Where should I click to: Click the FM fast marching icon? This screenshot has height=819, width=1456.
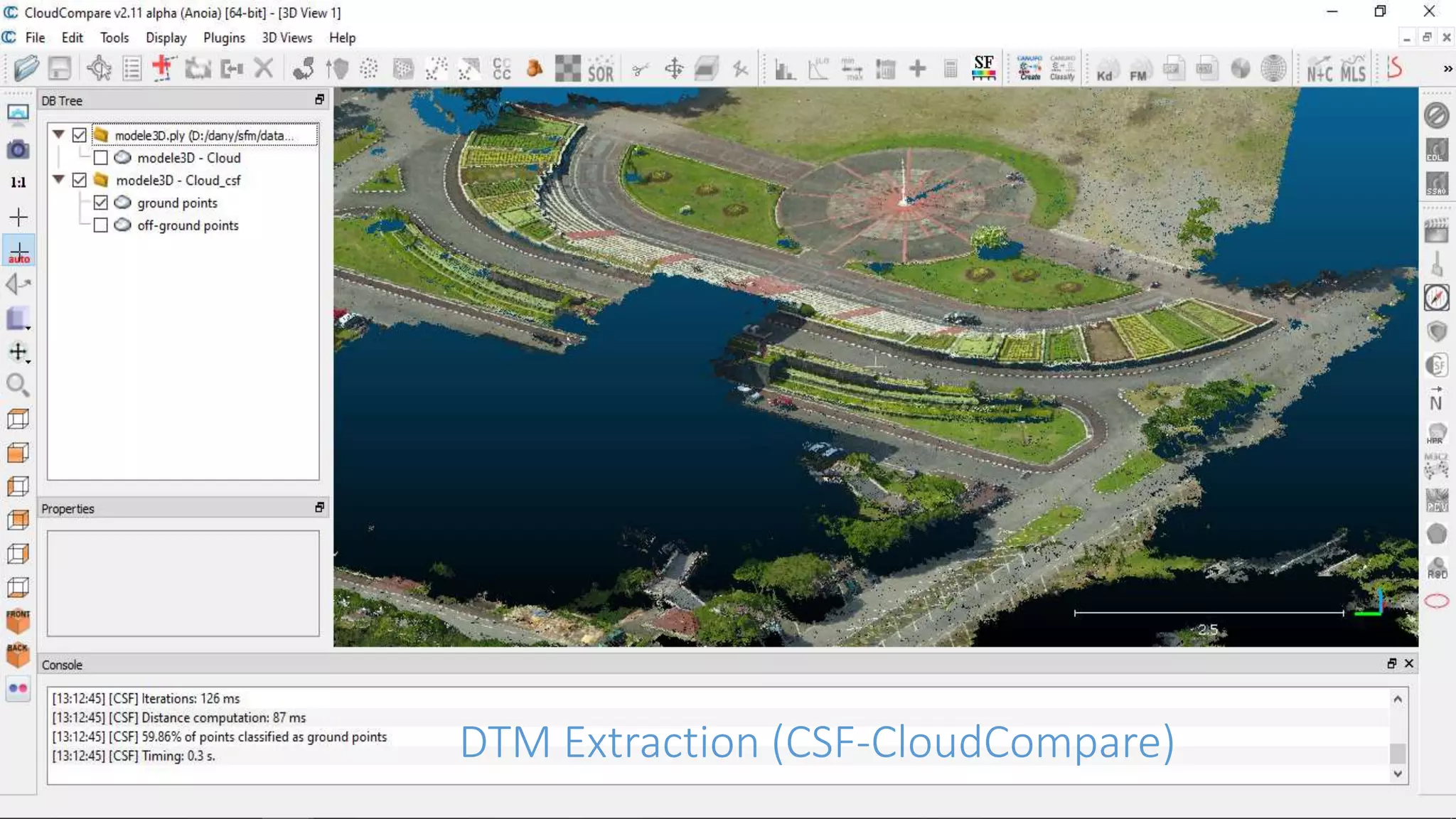tap(1138, 69)
